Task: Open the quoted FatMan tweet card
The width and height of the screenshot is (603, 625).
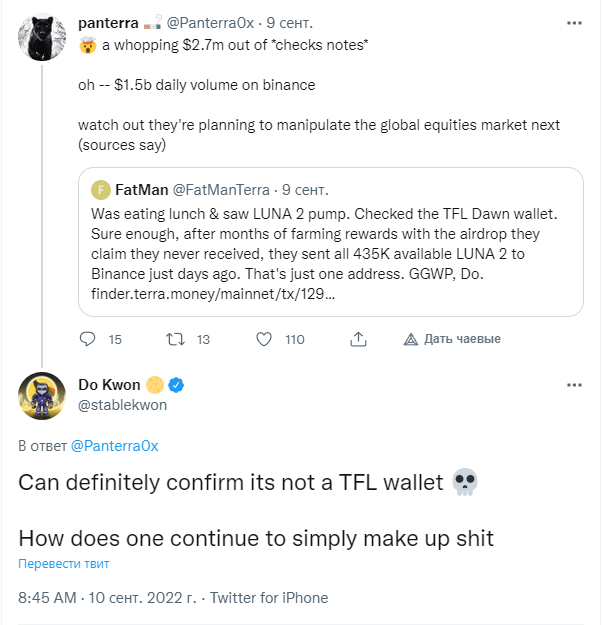Action: (x=331, y=242)
